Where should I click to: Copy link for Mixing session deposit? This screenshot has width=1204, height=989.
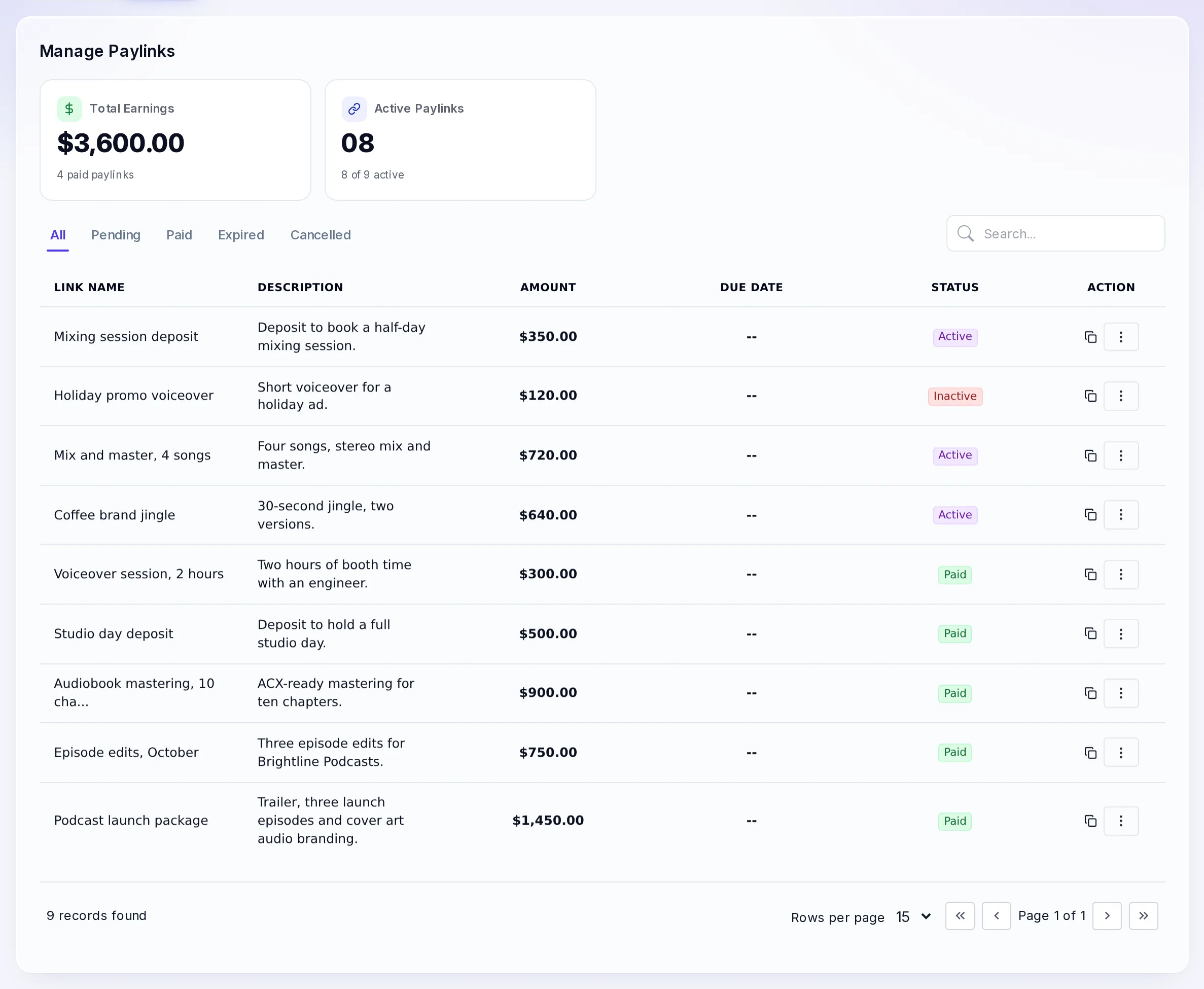tap(1090, 337)
